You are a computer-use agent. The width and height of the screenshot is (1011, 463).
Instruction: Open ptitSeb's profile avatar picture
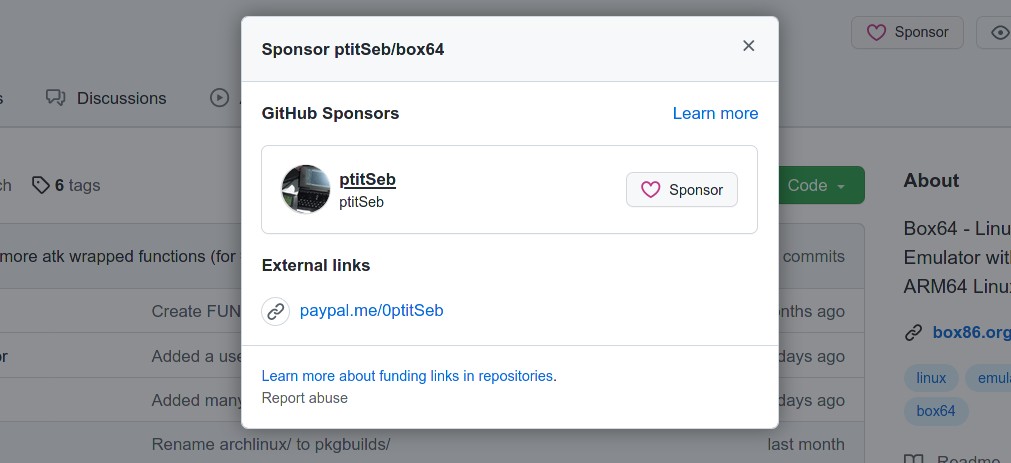[306, 189]
